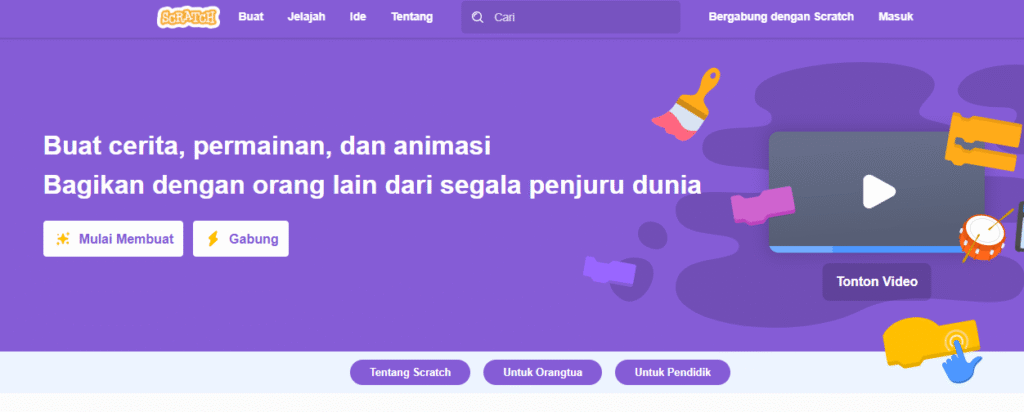Open the Tentang navigation item
1024x412 pixels.
[411, 17]
